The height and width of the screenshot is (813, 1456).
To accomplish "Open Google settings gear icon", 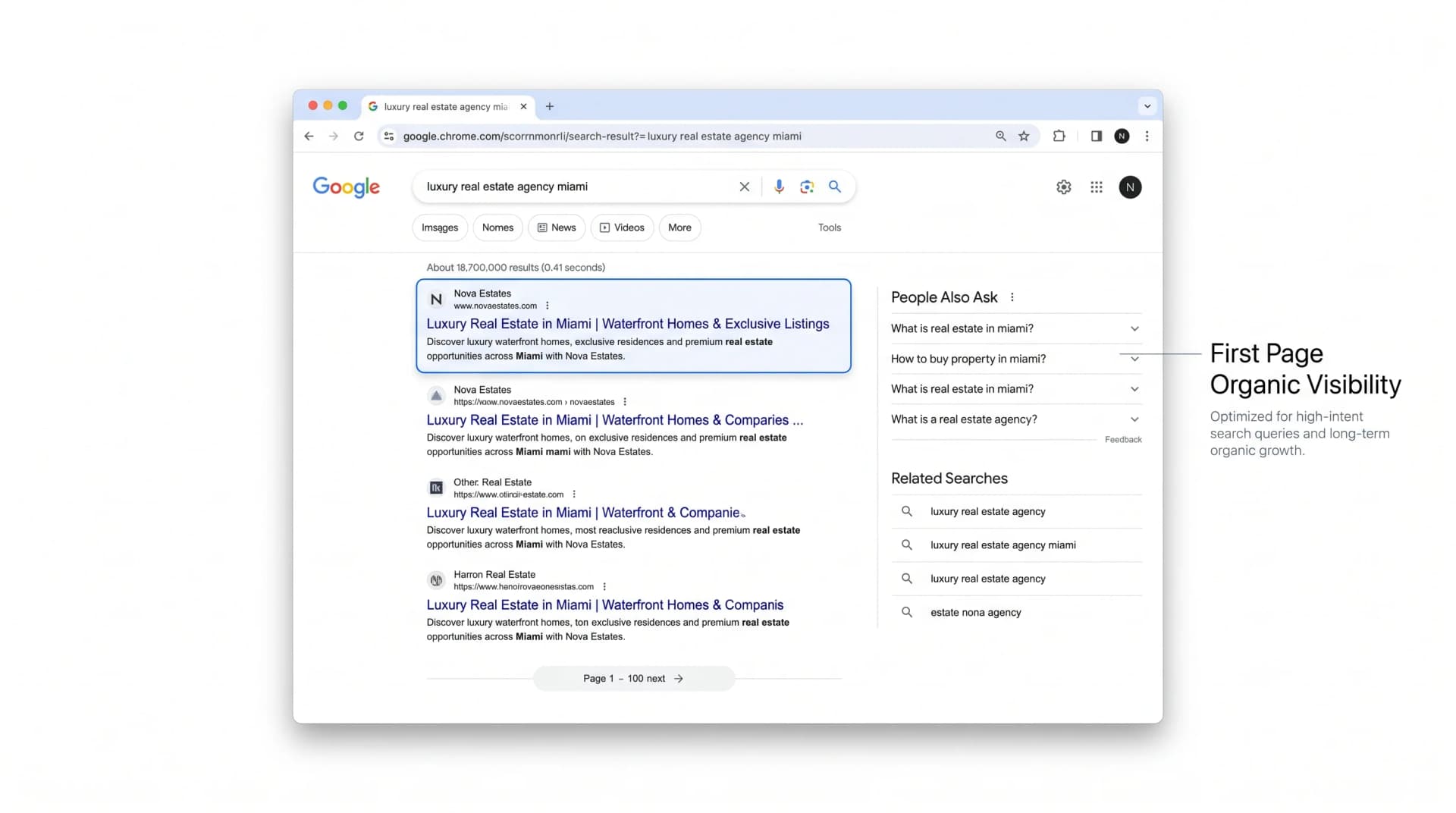I will tap(1064, 187).
